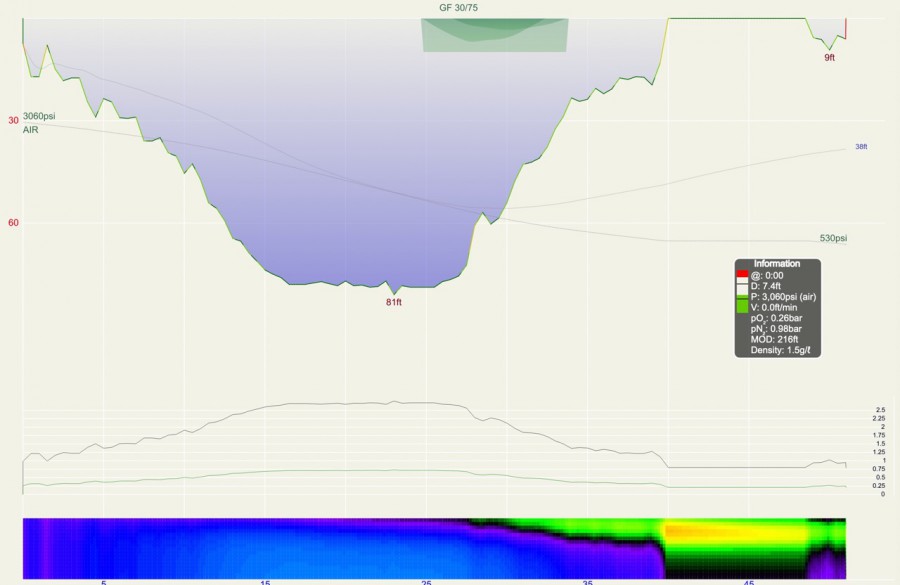Click the red 30 depth axis label

14,121
